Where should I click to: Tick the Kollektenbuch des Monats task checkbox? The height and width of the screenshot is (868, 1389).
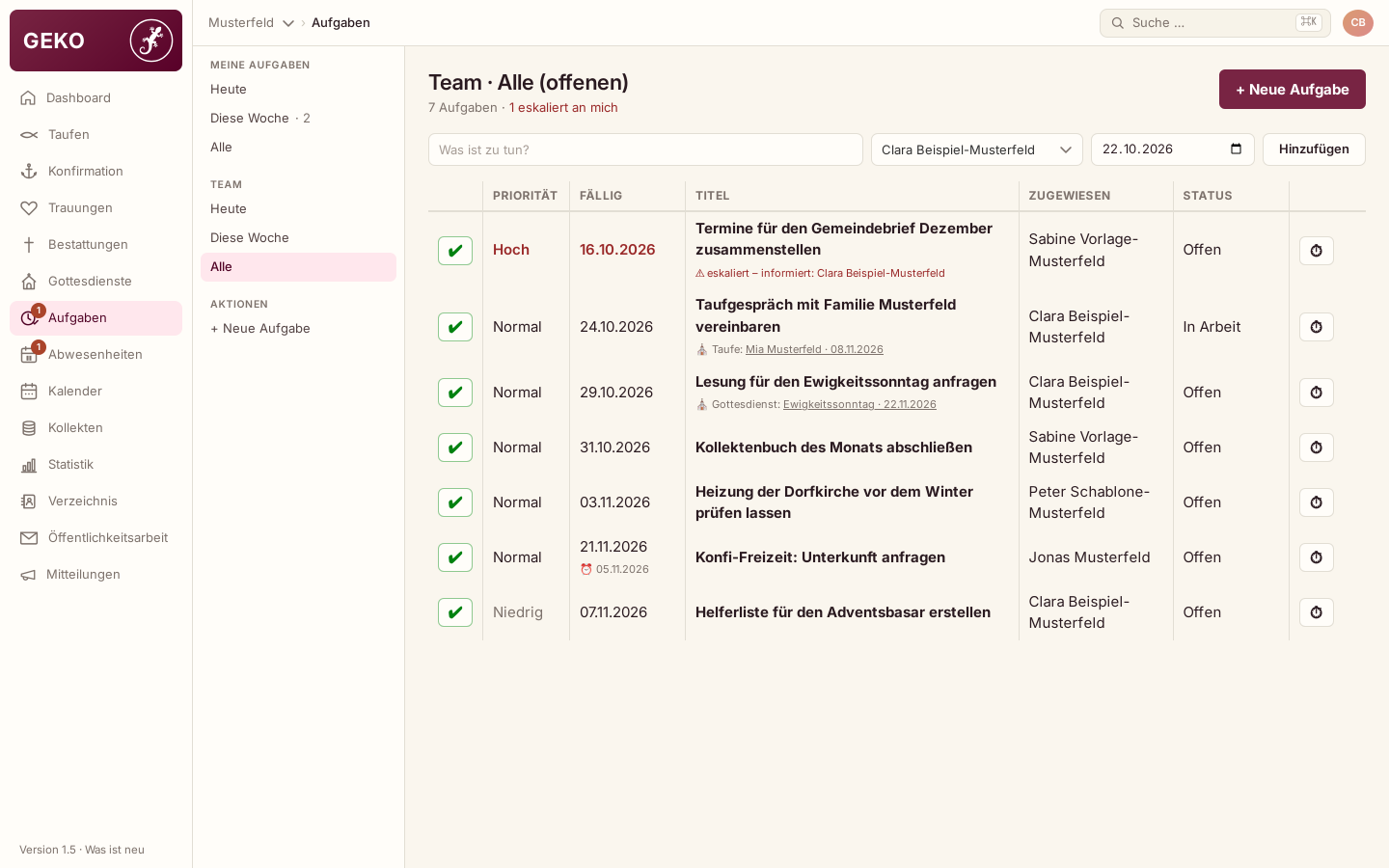point(455,448)
